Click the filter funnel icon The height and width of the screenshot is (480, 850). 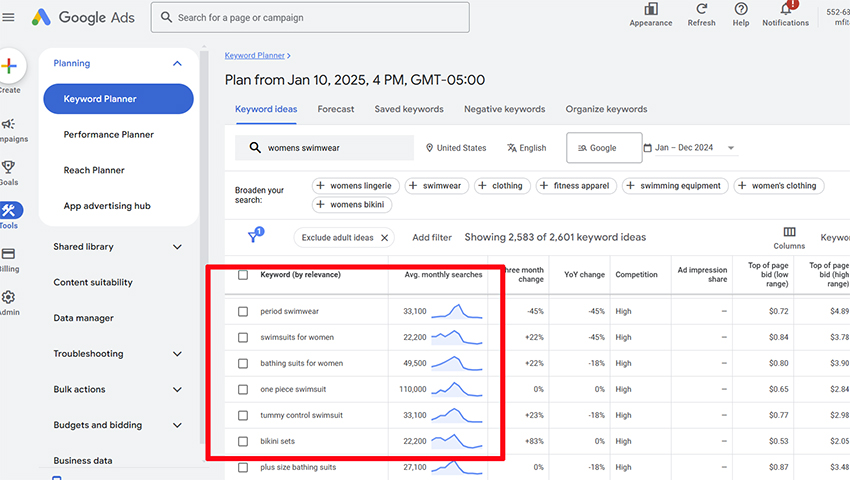[253, 235]
